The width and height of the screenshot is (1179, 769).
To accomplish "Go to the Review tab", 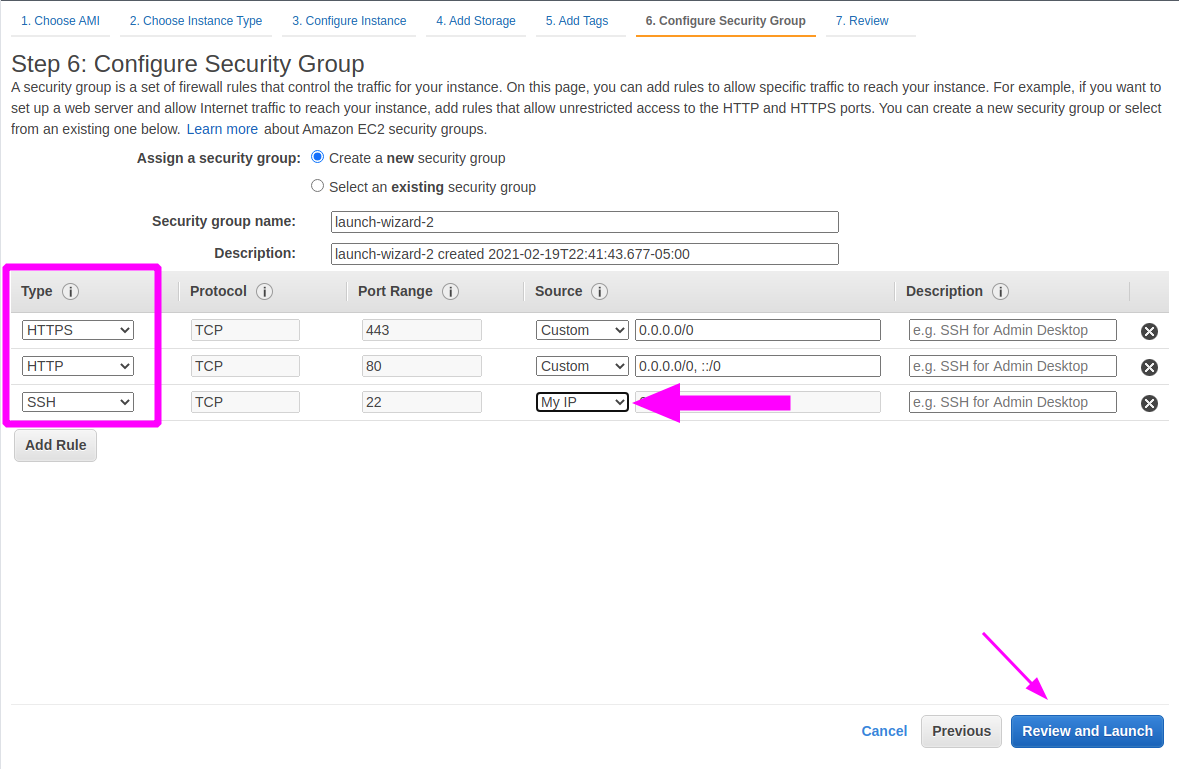I will [862, 20].
